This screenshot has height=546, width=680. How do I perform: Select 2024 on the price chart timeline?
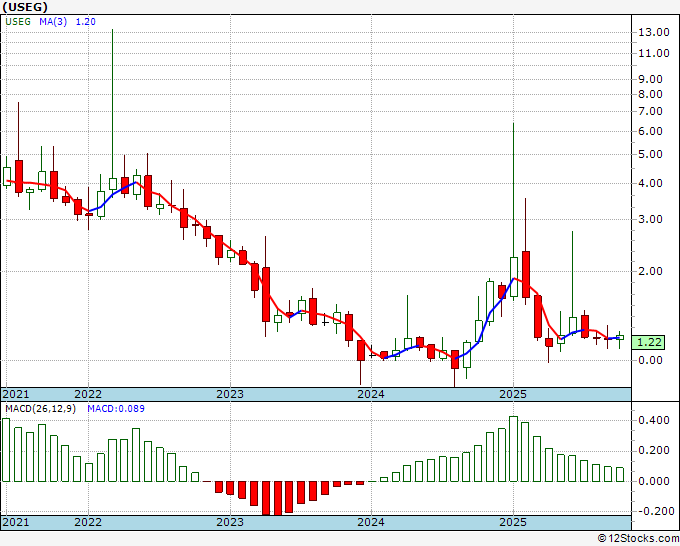point(371,394)
